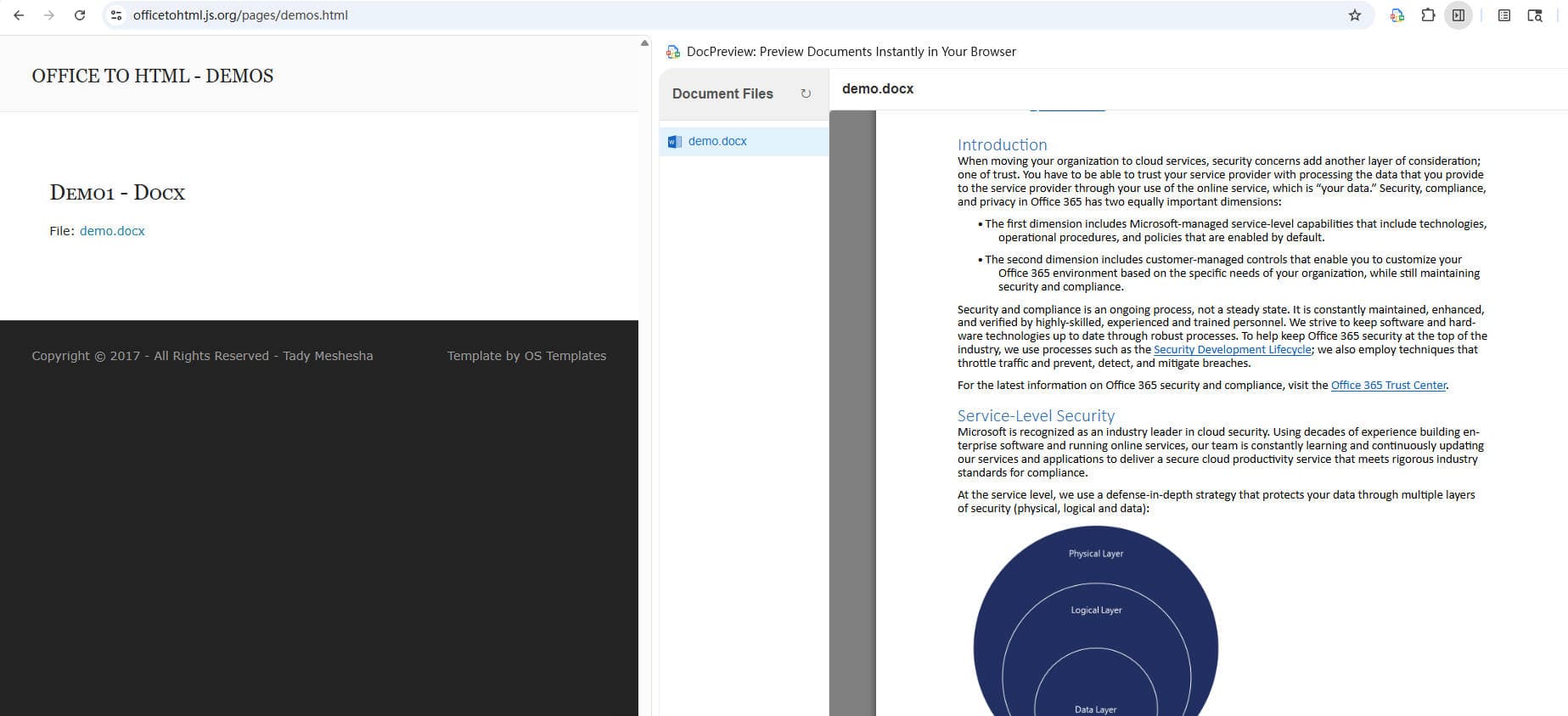Viewport: 1568px width, 716px height.
Task: Click the Introduction heading in the document
Action: [x=1003, y=144]
